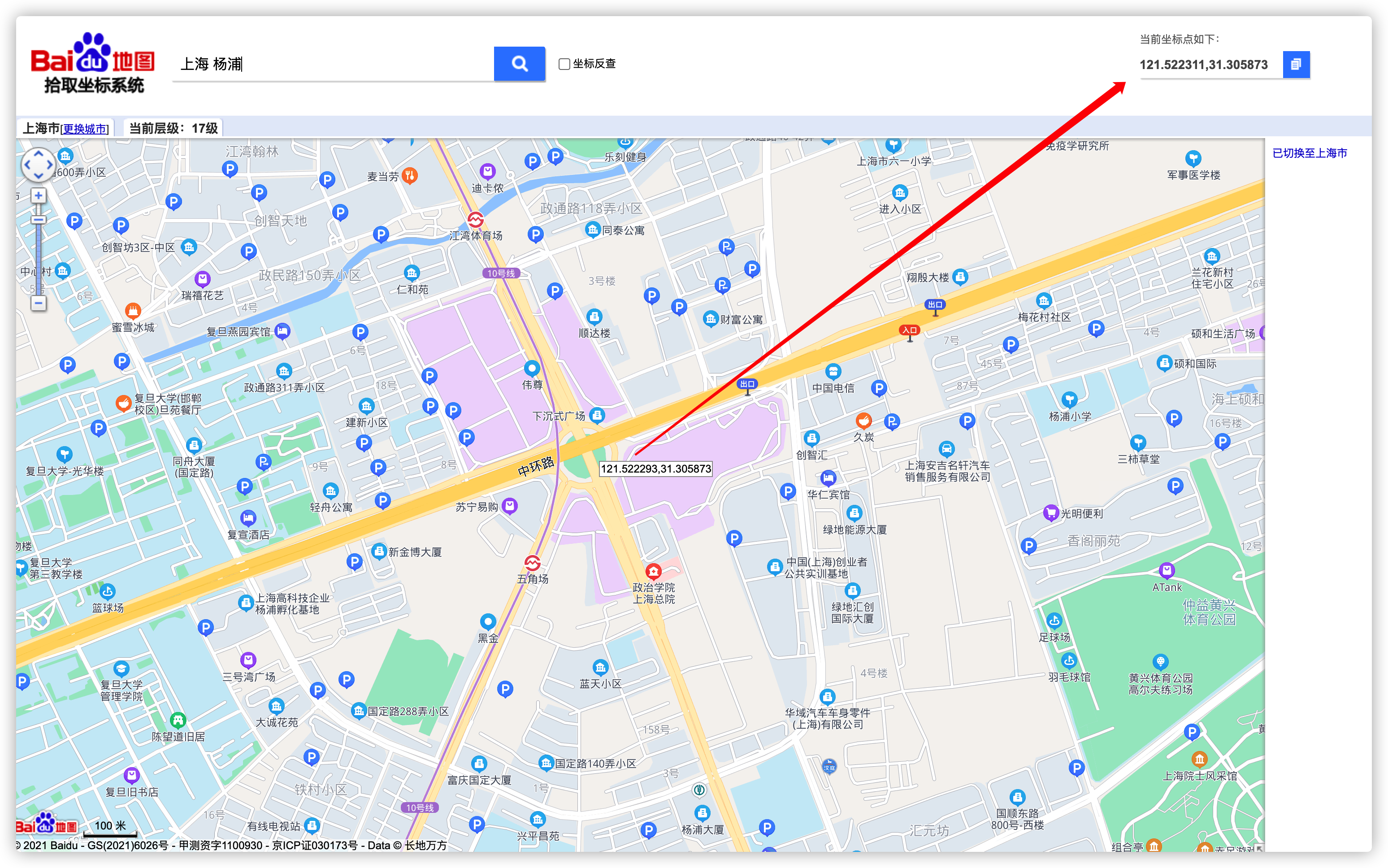This screenshot has width=1388, height=868.
Task: Pan the map right with arrow control
Action: point(50,165)
